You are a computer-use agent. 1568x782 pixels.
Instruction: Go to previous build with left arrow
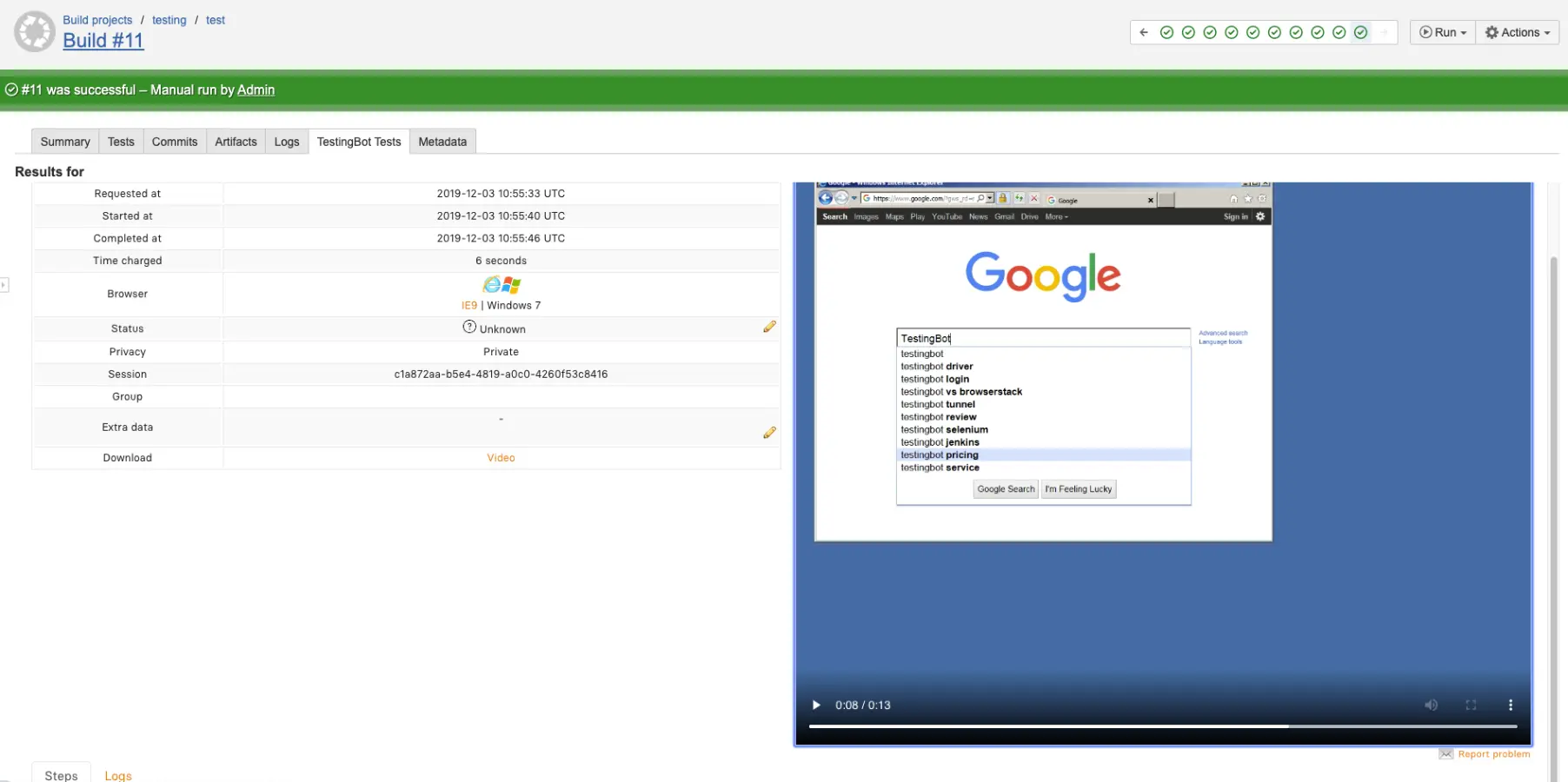point(1144,32)
